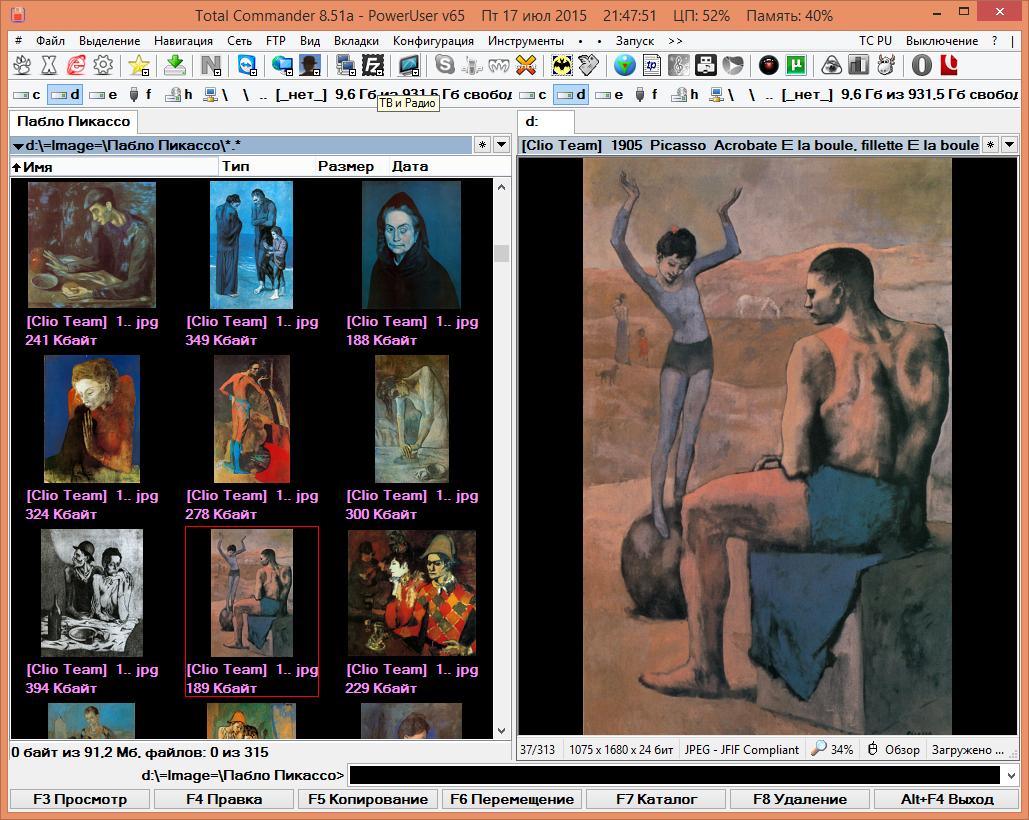Click scroll down arrow in left panel
Viewport: 1029px width, 820px height.
click(x=501, y=730)
